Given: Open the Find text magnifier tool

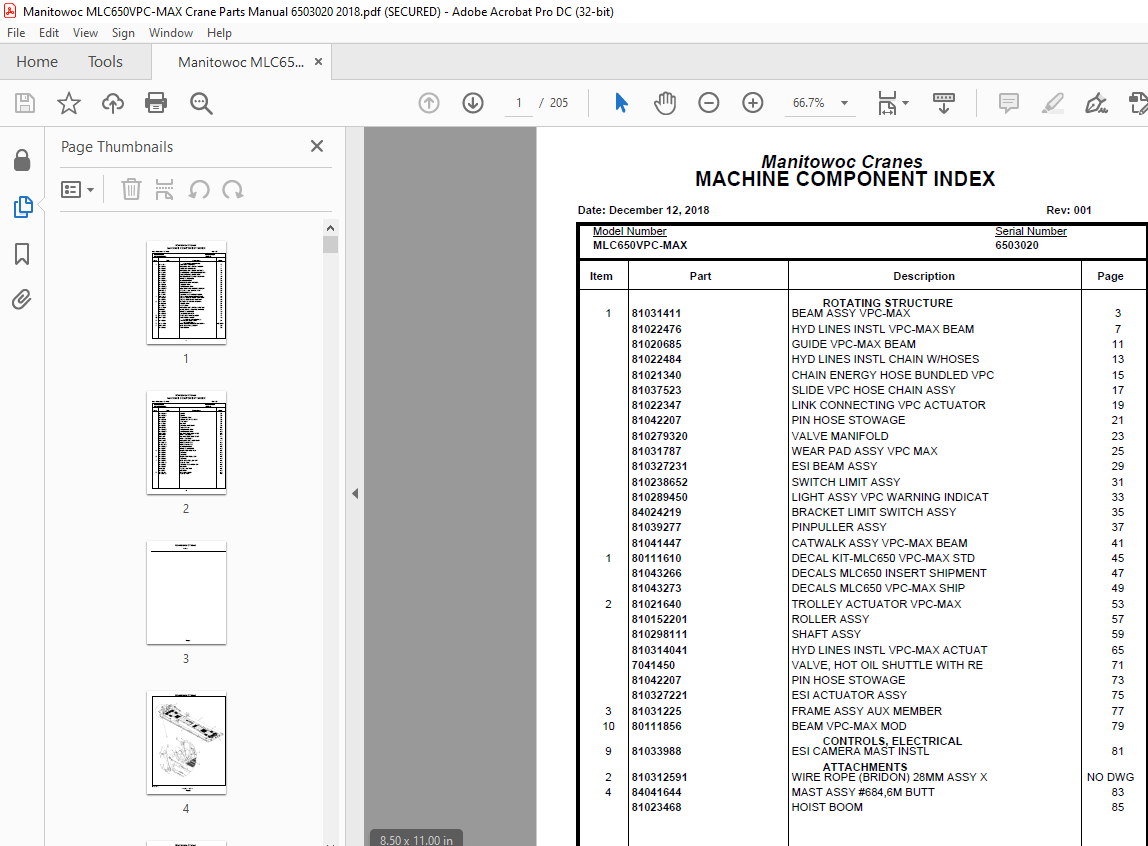Looking at the screenshot, I should [x=201, y=103].
